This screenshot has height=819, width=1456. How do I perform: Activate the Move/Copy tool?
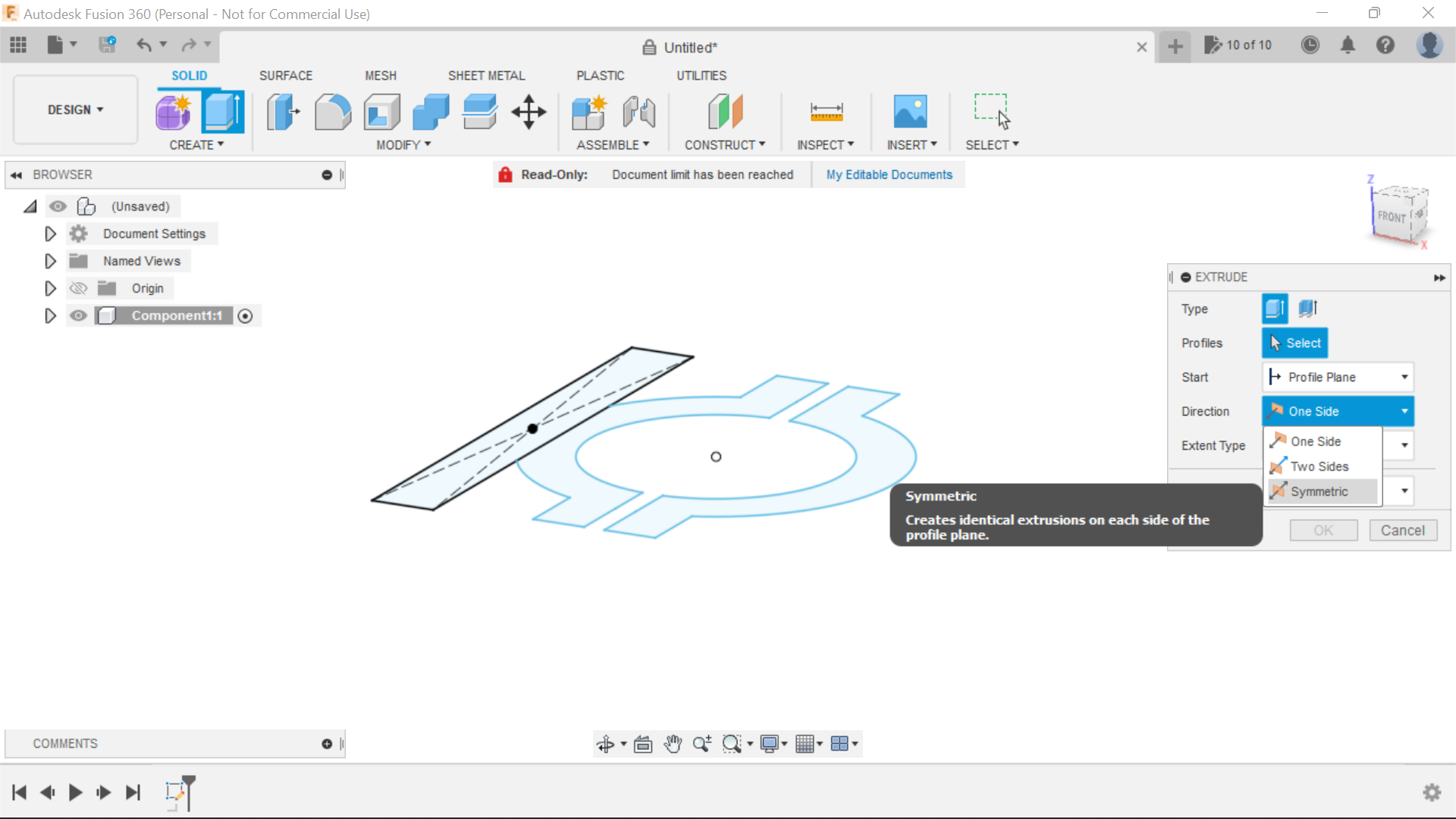pyautogui.click(x=528, y=111)
